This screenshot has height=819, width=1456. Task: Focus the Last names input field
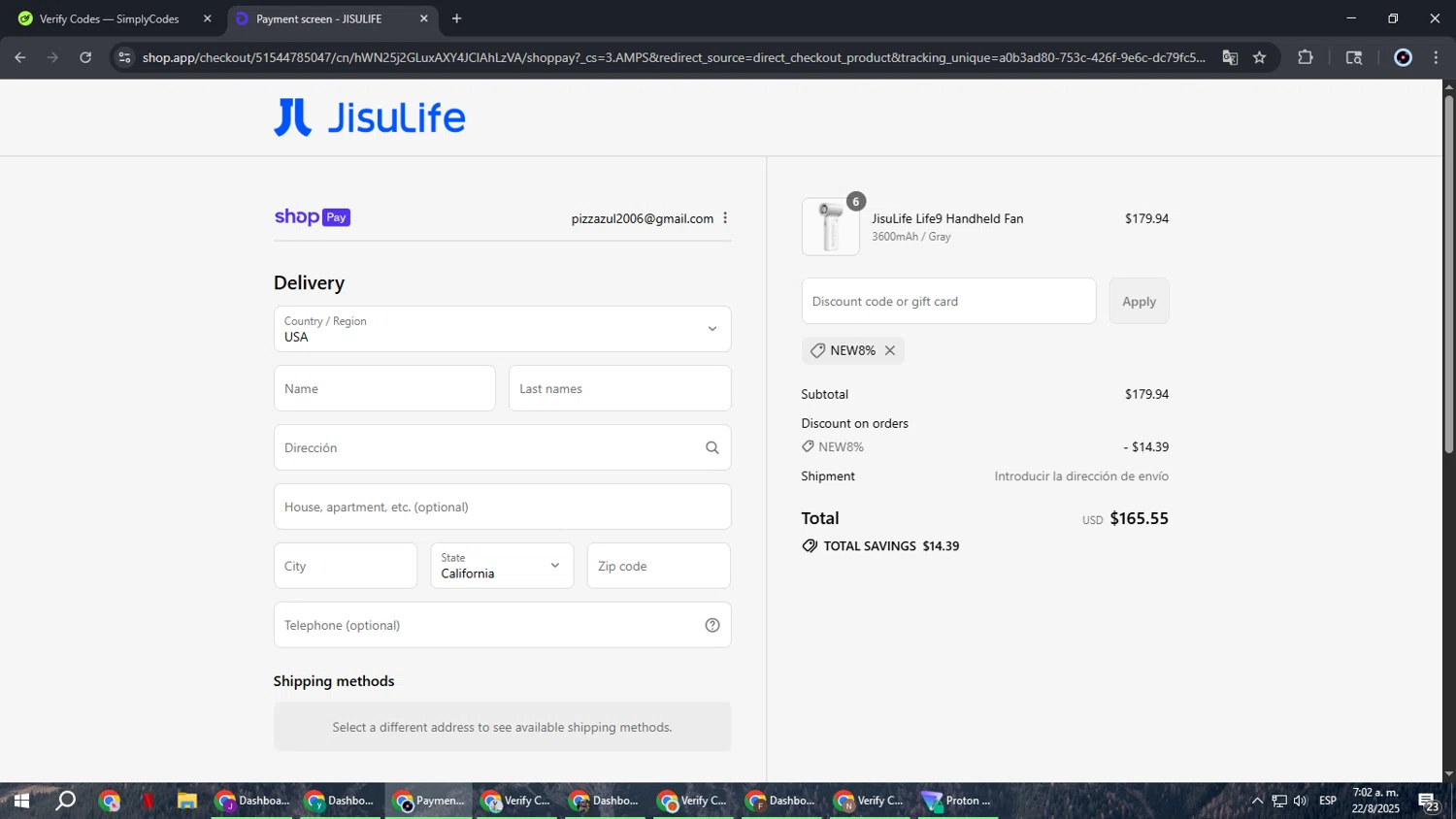(619, 388)
